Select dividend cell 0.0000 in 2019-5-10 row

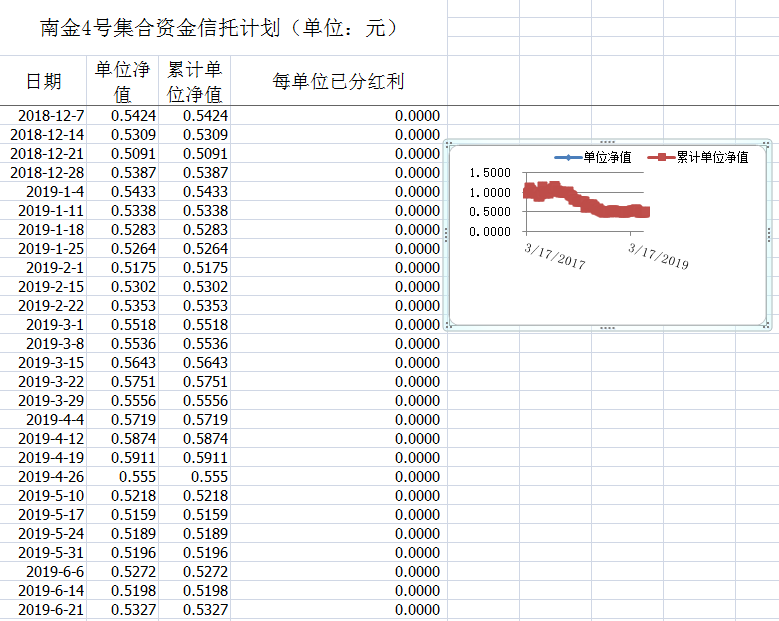(339, 495)
